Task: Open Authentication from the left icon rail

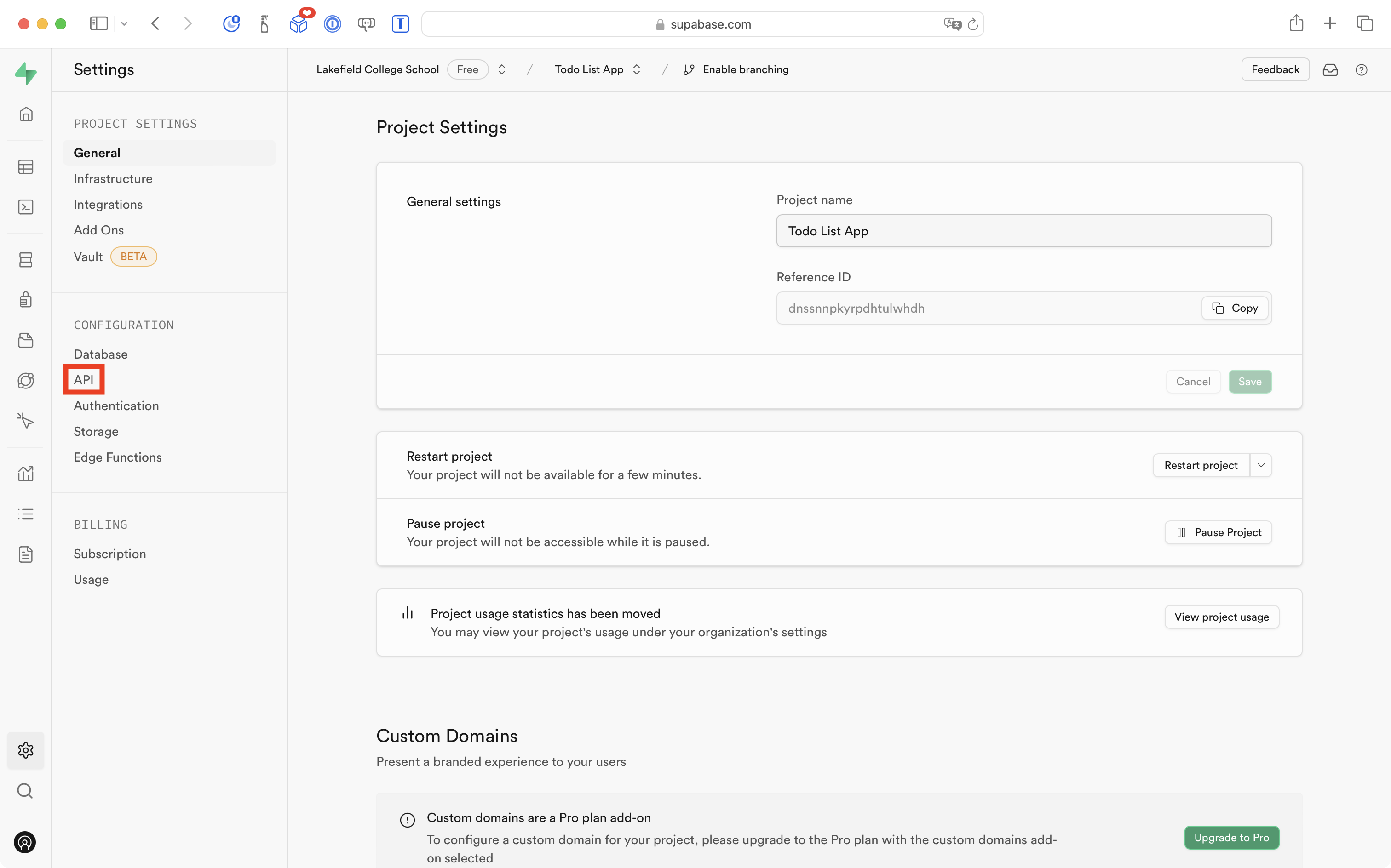Action: (26, 299)
